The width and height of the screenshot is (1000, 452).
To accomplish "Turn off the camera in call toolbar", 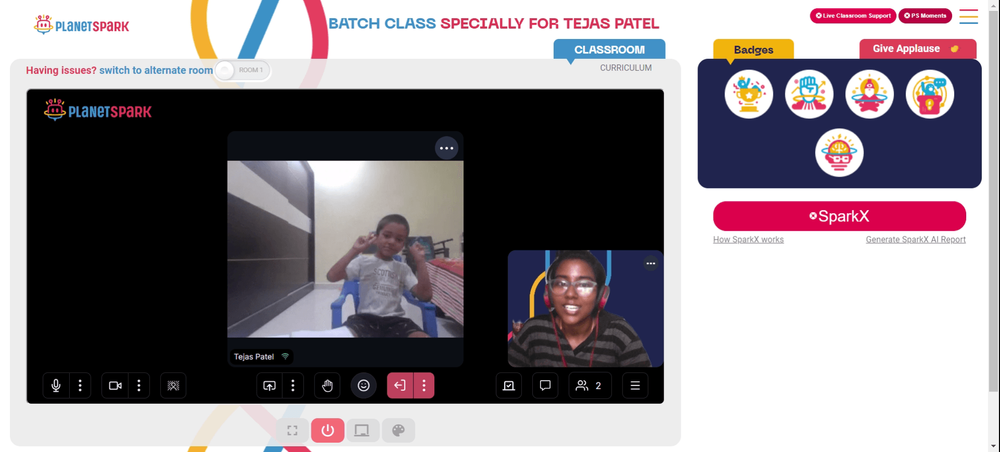I will [115, 386].
